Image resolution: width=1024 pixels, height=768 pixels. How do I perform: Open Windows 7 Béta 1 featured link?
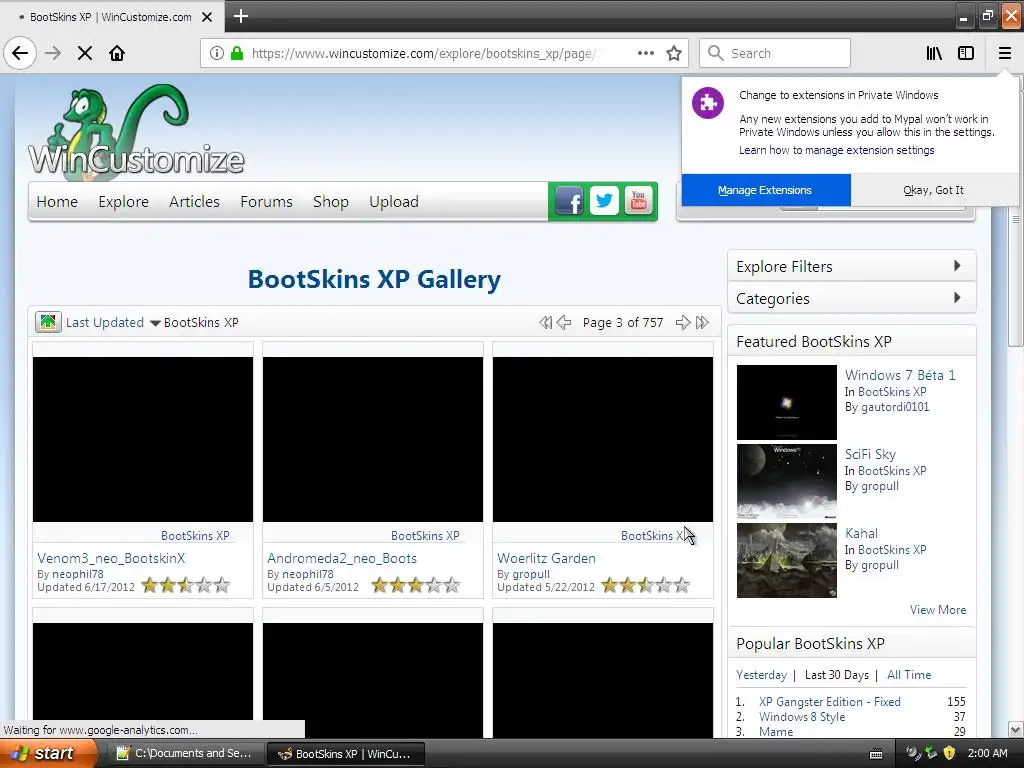(x=900, y=375)
